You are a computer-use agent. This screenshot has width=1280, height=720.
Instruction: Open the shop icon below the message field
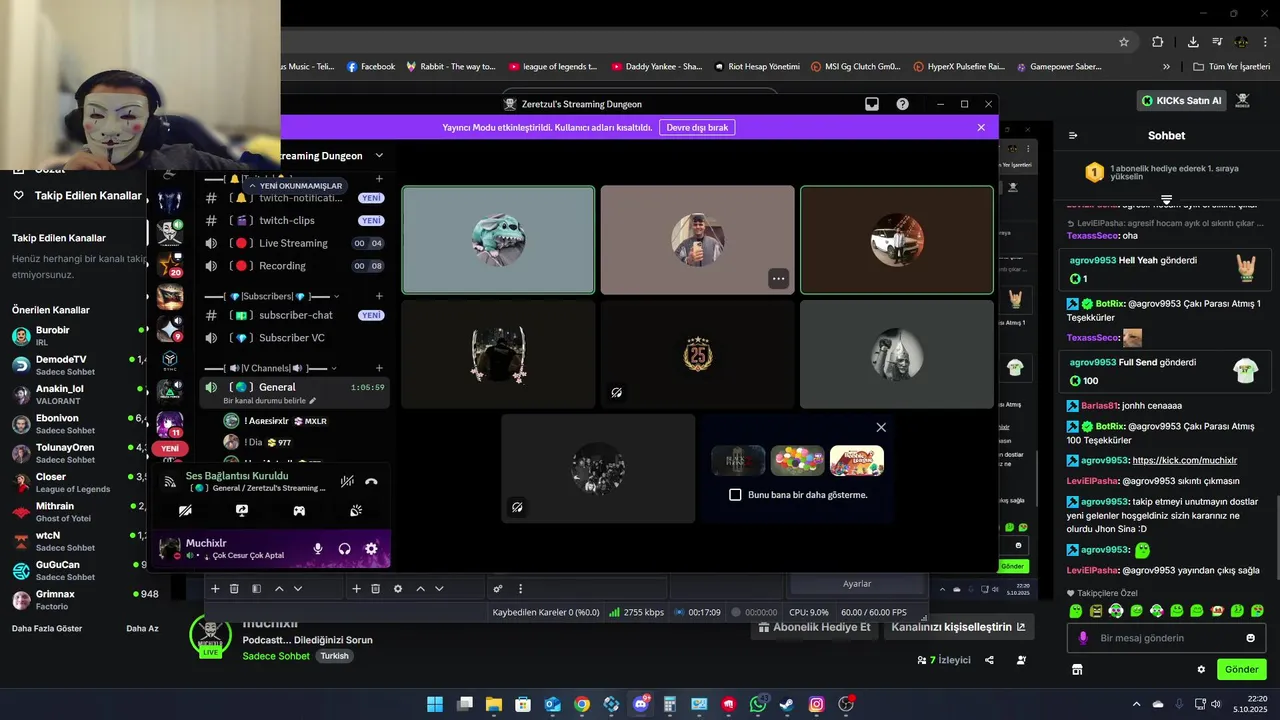pyautogui.click(x=1077, y=669)
